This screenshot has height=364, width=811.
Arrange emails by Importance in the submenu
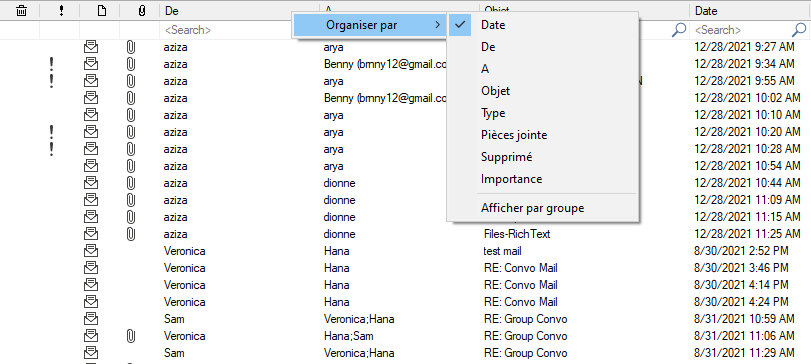pyautogui.click(x=543, y=179)
